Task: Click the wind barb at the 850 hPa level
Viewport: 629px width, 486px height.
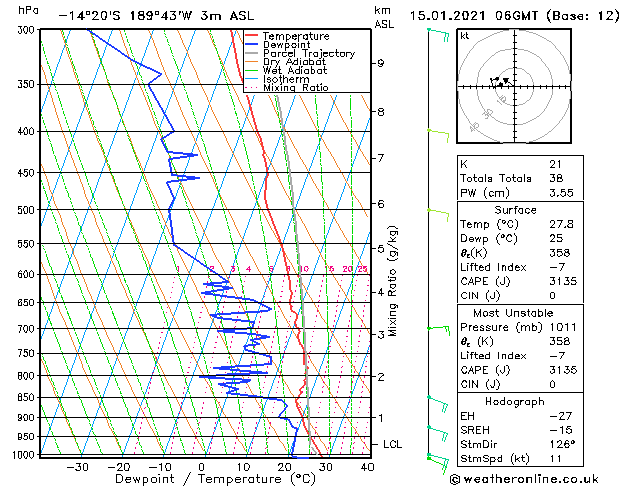Action: click(x=438, y=404)
